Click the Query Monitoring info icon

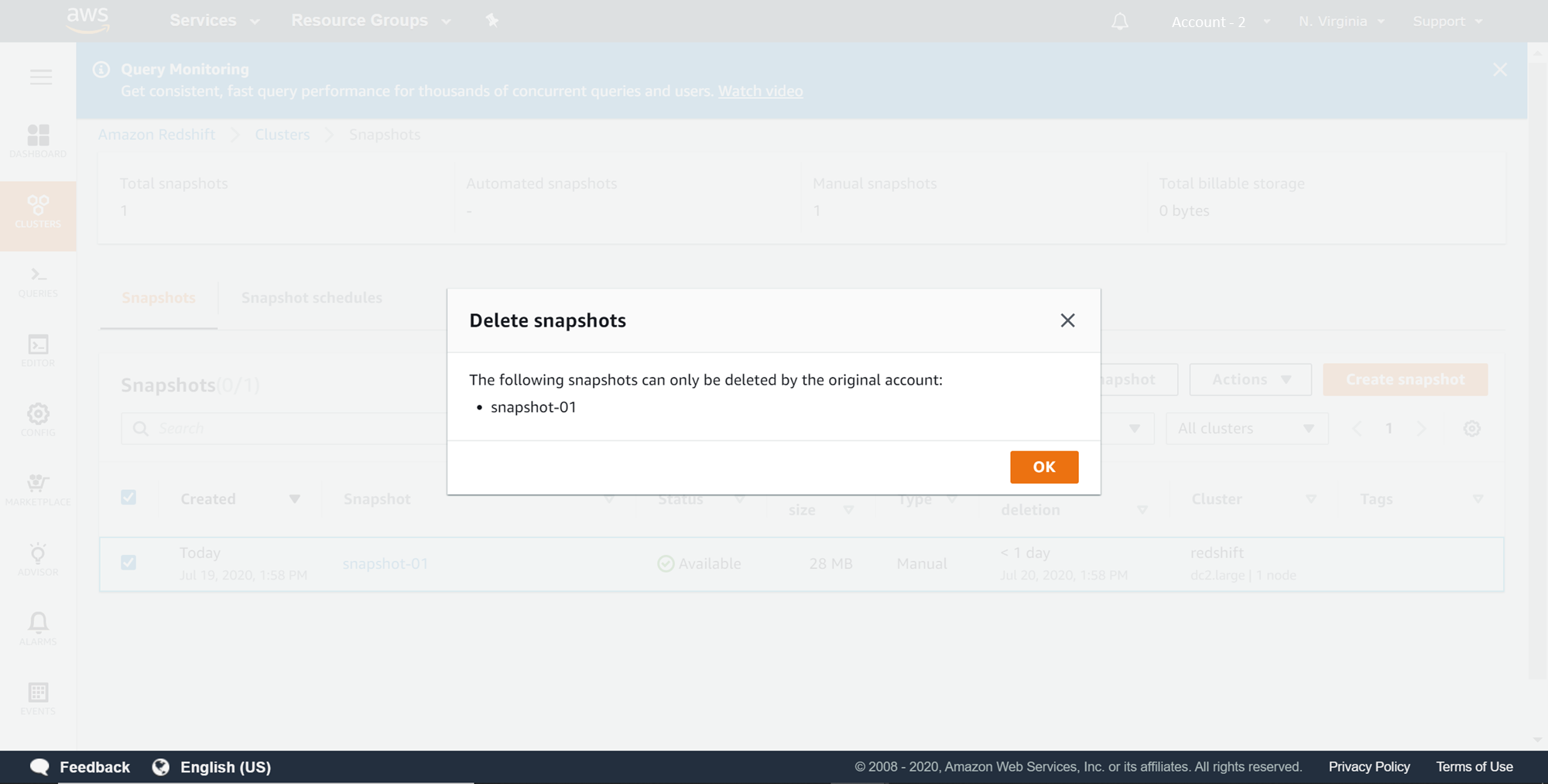[101, 69]
